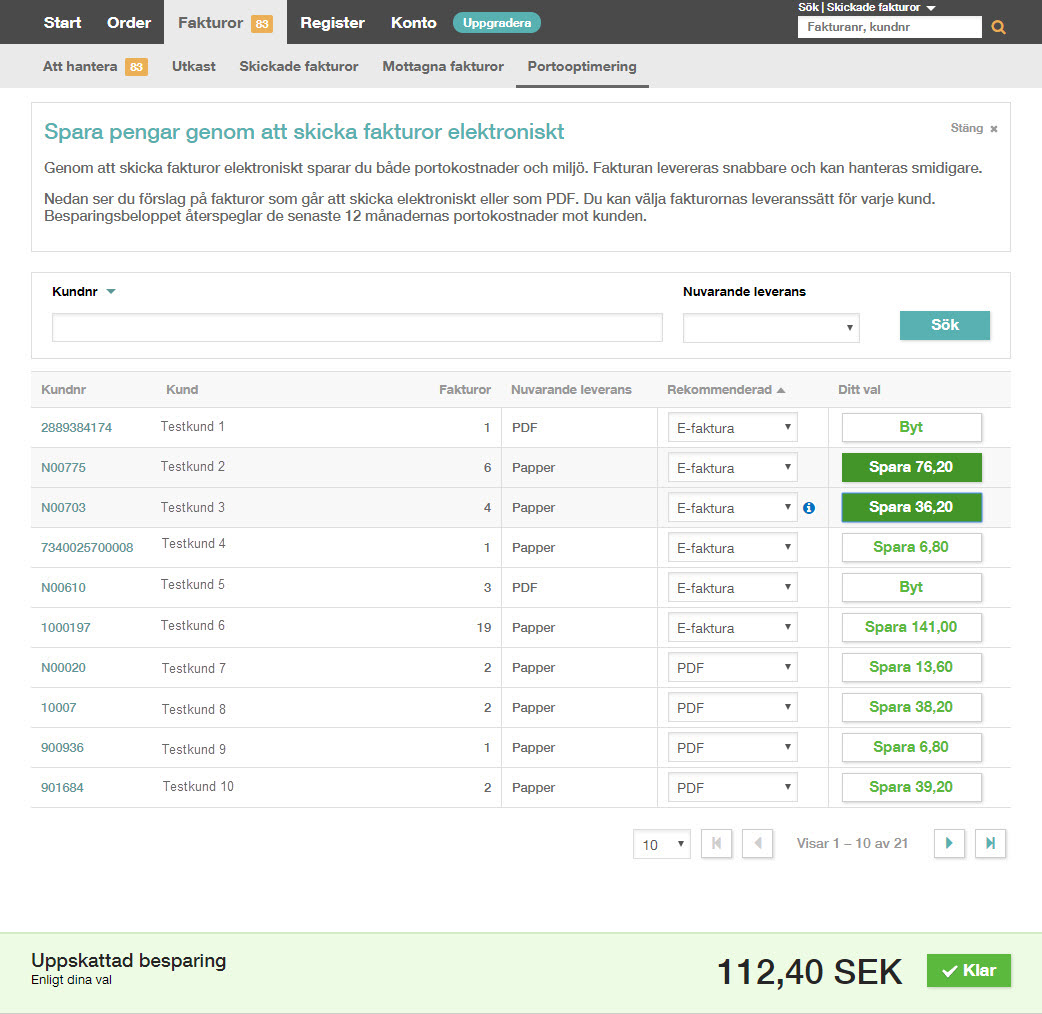Image resolution: width=1042 pixels, height=1014 pixels.
Task: Open customer link 901684
Action: [x=62, y=787]
